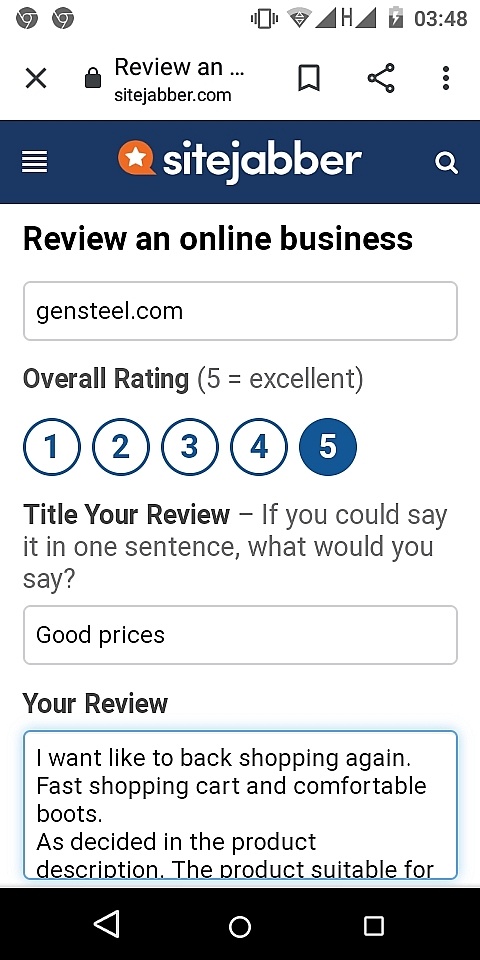This screenshot has height=960, width=480.
Task: Select overall rating 5
Action: [328, 447]
